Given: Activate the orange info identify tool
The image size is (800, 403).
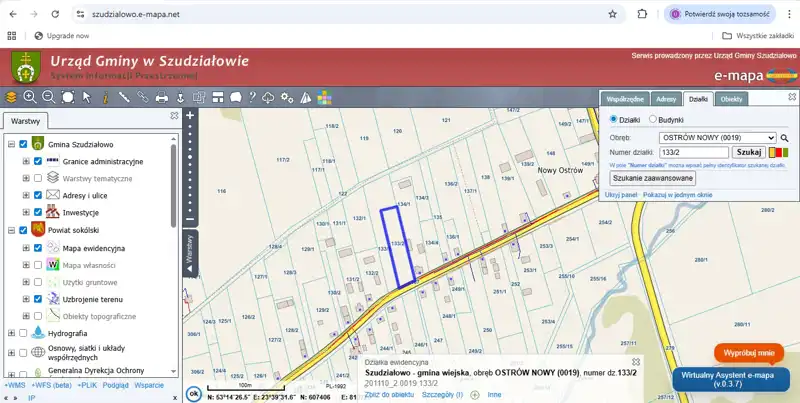Looking at the screenshot, I should click(106, 97).
